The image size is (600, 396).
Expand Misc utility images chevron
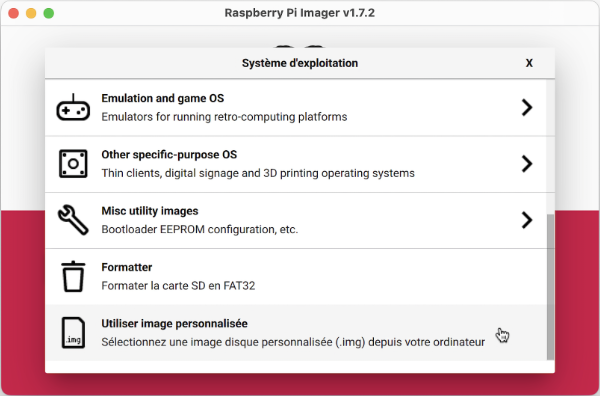tap(527, 220)
